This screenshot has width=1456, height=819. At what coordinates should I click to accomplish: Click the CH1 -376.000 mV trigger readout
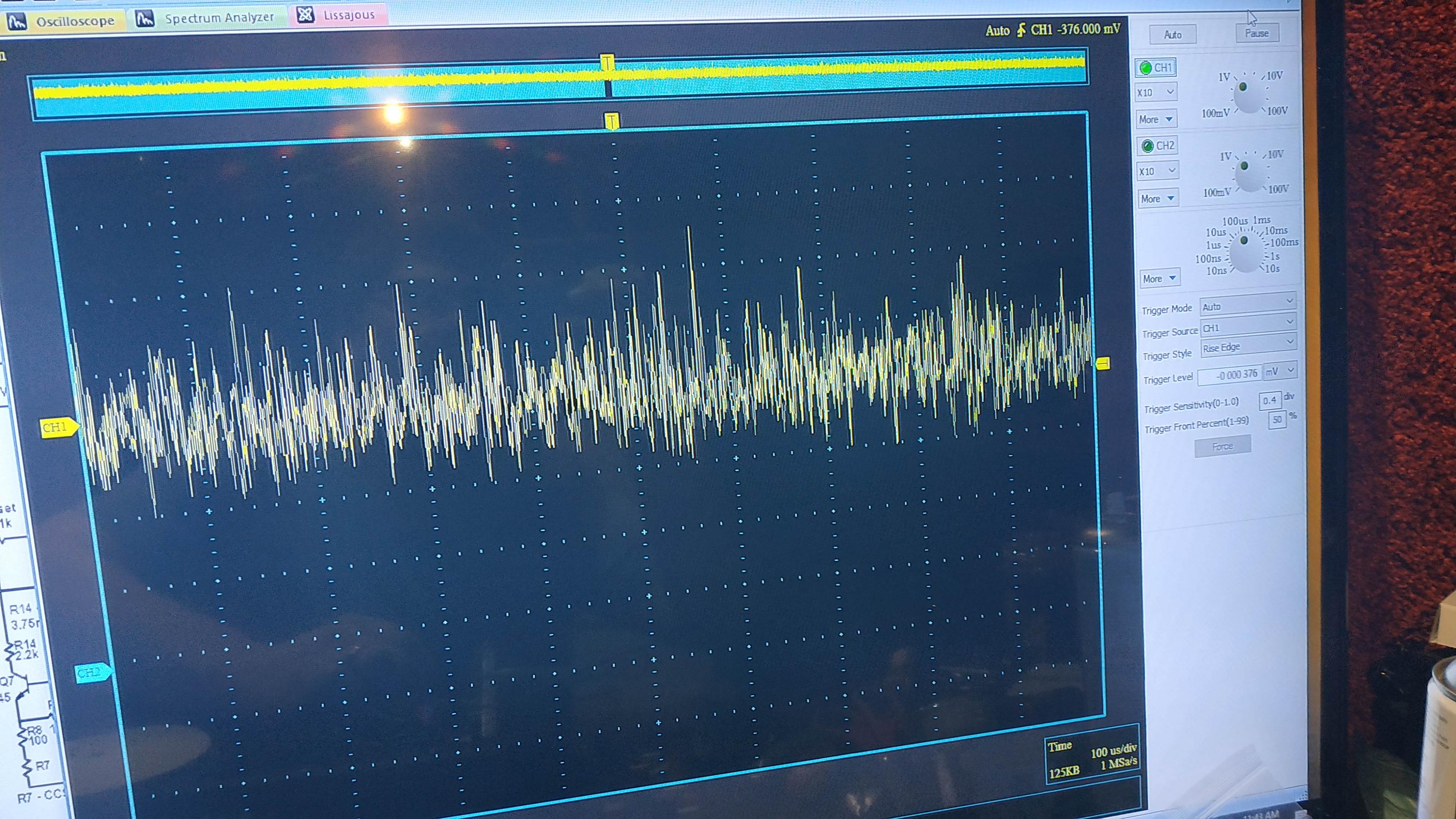pyautogui.click(x=1075, y=29)
